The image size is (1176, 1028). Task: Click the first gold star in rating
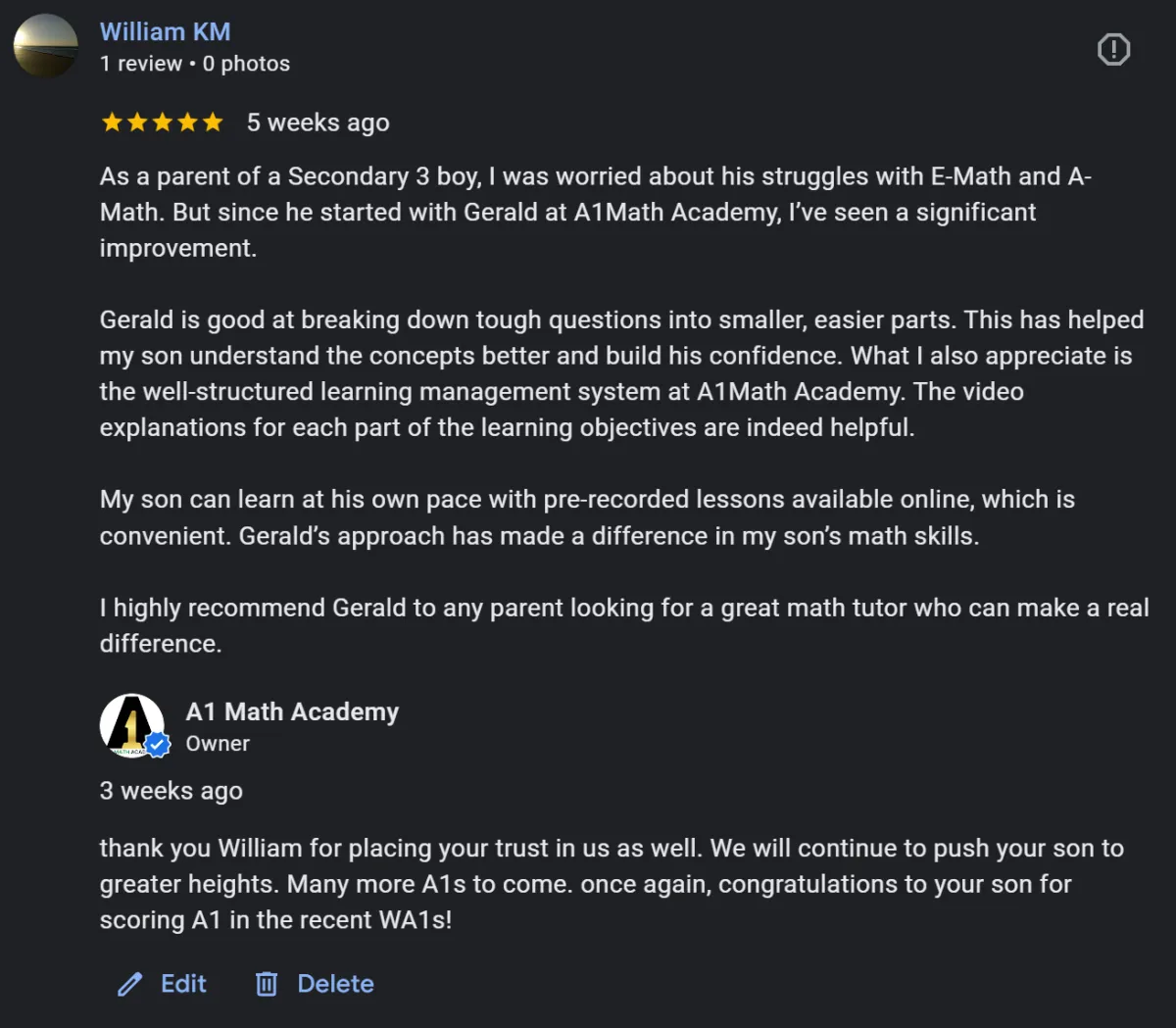tap(112, 122)
